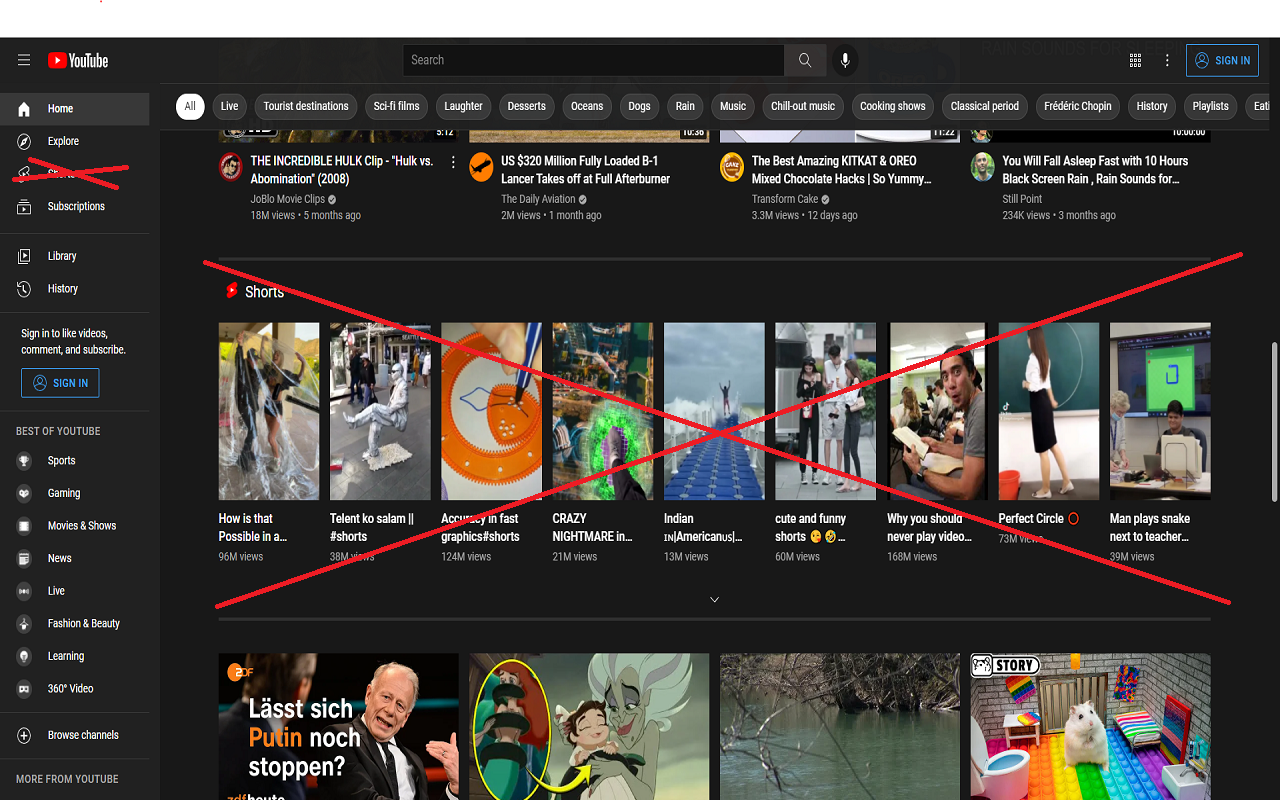Image resolution: width=1280 pixels, height=800 pixels.
Task: Open the YouTube apps grid icon
Action: tap(1135, 60)
